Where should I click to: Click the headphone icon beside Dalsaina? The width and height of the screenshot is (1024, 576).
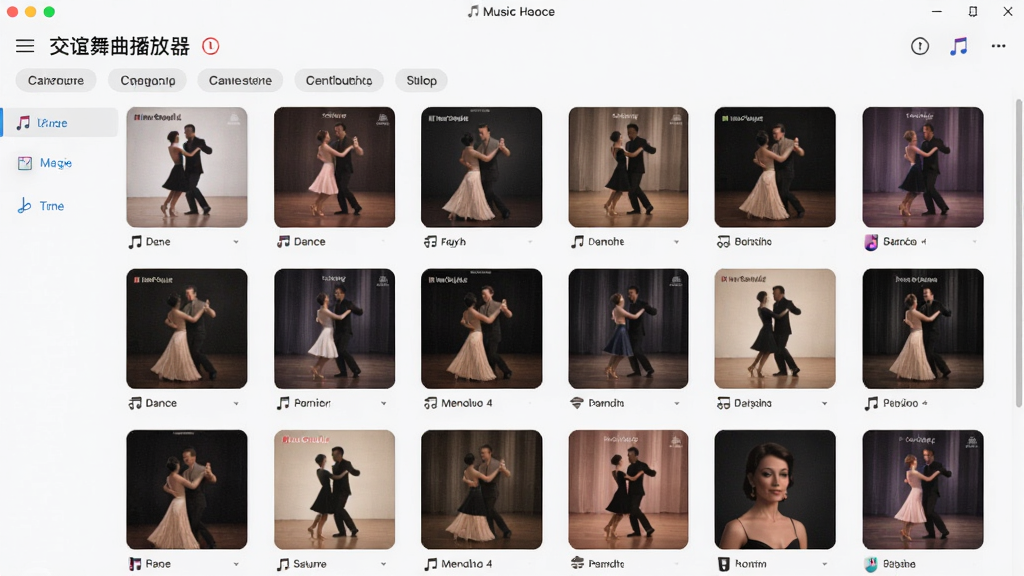(723, 404)
